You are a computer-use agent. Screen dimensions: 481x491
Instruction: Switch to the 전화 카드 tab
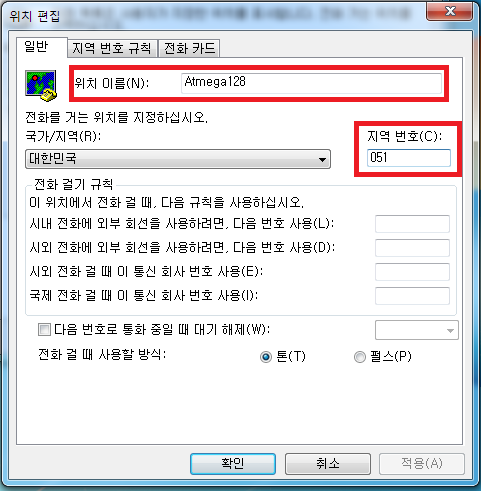[x=189, y=48]
